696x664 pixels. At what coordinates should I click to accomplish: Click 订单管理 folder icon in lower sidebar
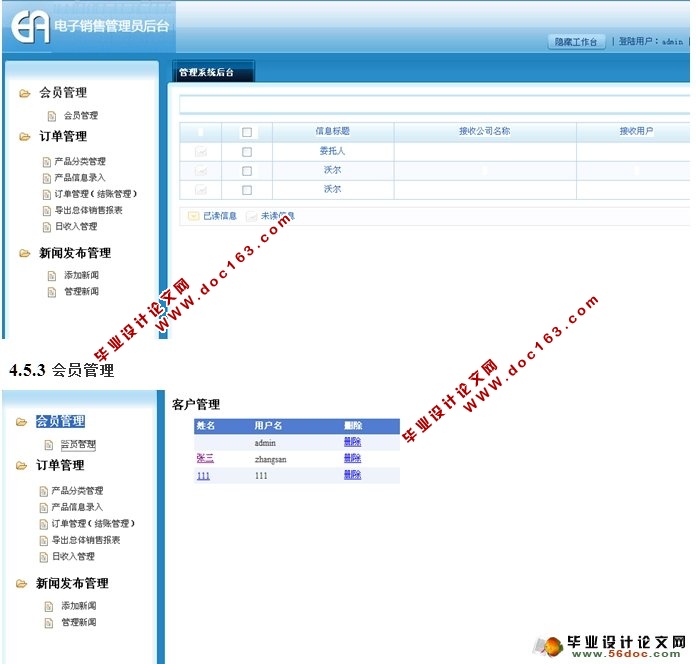click(21, 466)
